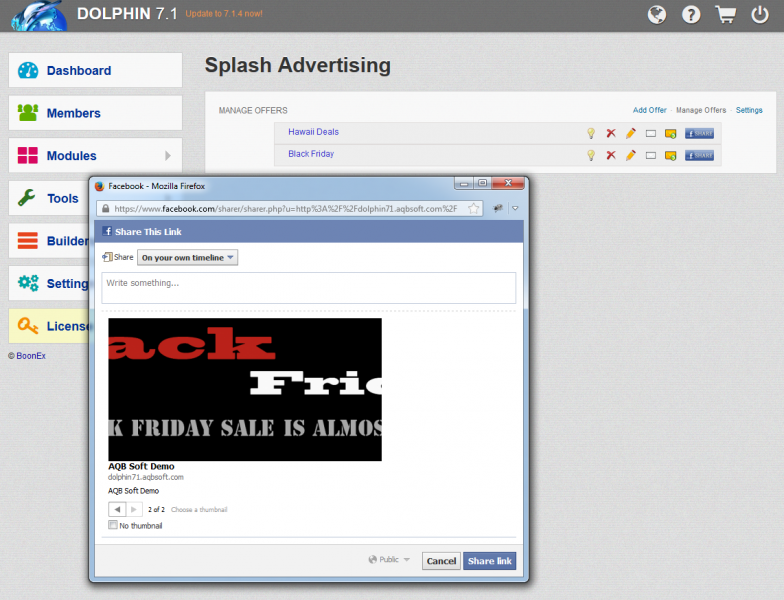
Task: Click the Tools wrench icon
Action: tap(27, 198)
